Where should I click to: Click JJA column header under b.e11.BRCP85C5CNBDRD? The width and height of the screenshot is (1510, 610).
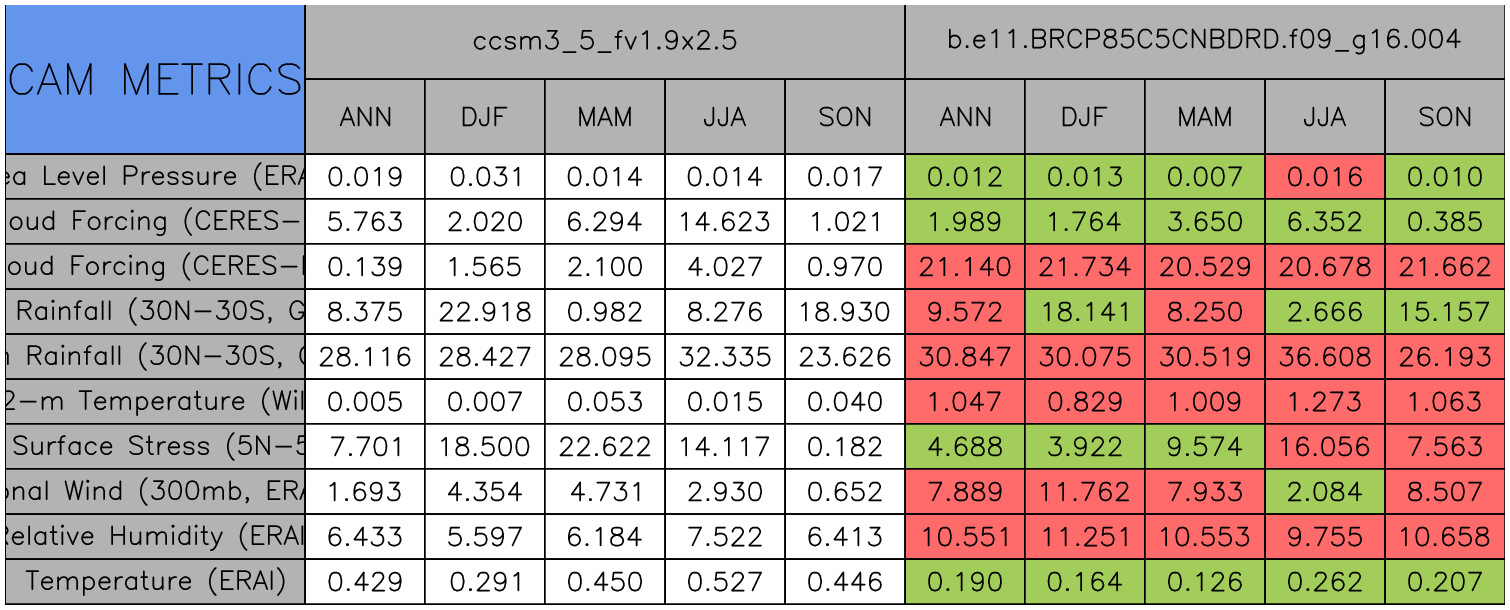pos(1325,117)
